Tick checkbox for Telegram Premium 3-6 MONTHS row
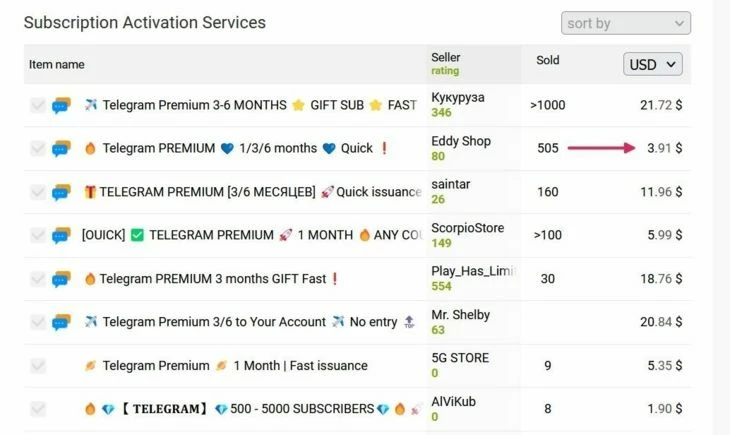This screenshot has height=435, width=730. (x=38, y=105)
